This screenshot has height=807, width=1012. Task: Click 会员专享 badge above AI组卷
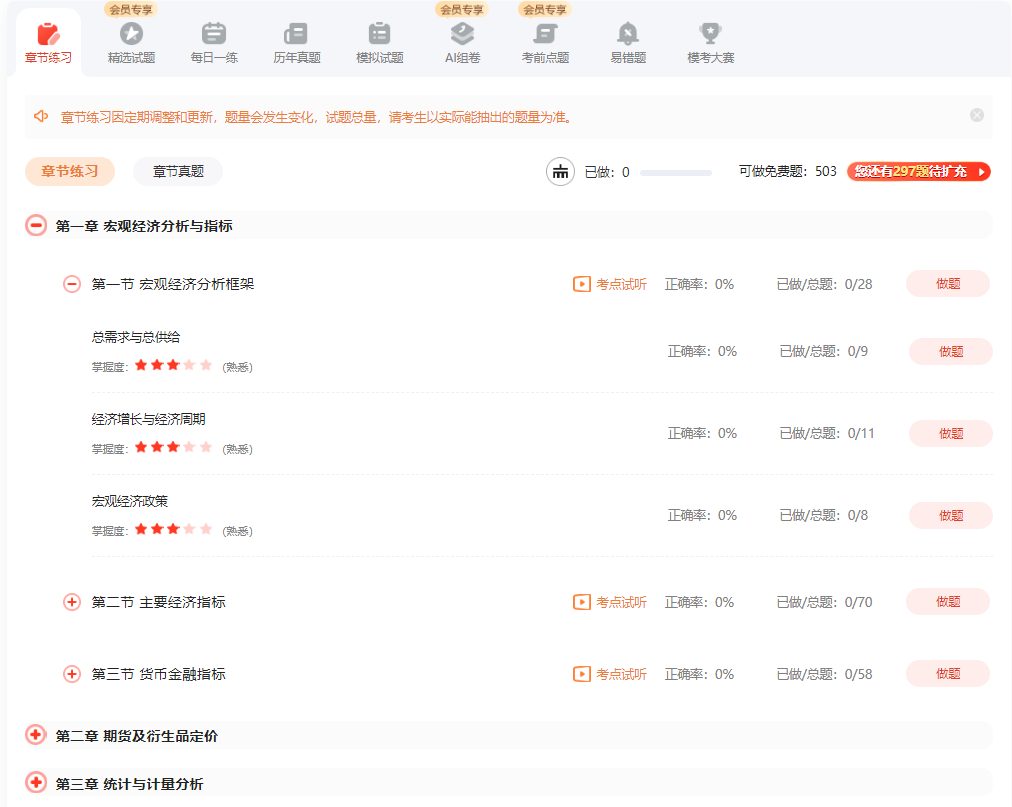[461, 10]
